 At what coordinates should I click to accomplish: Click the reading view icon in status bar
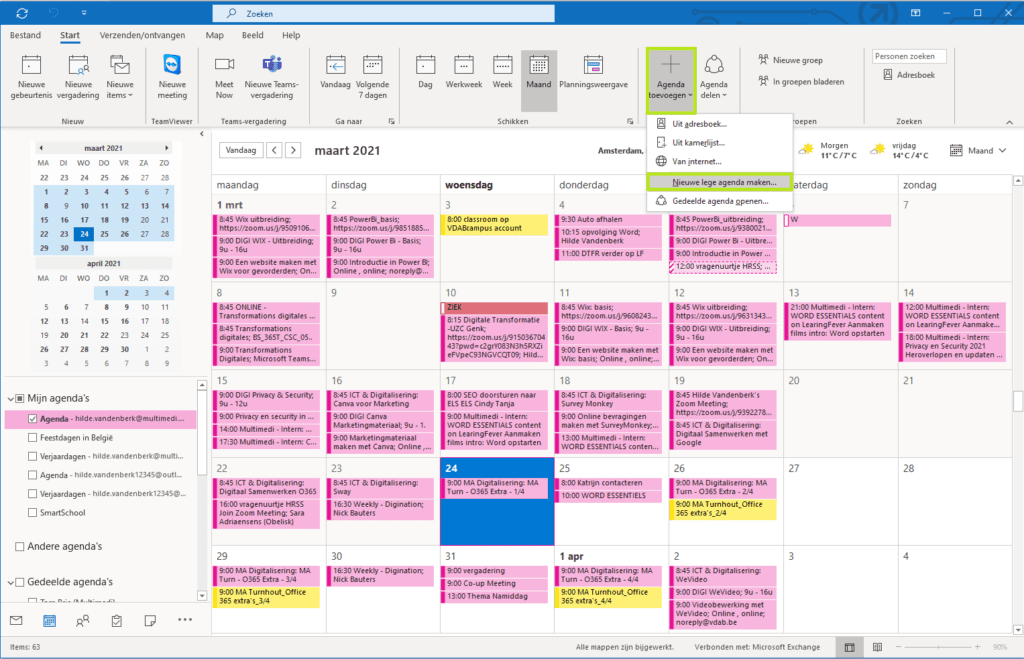(x=877, y=647)
